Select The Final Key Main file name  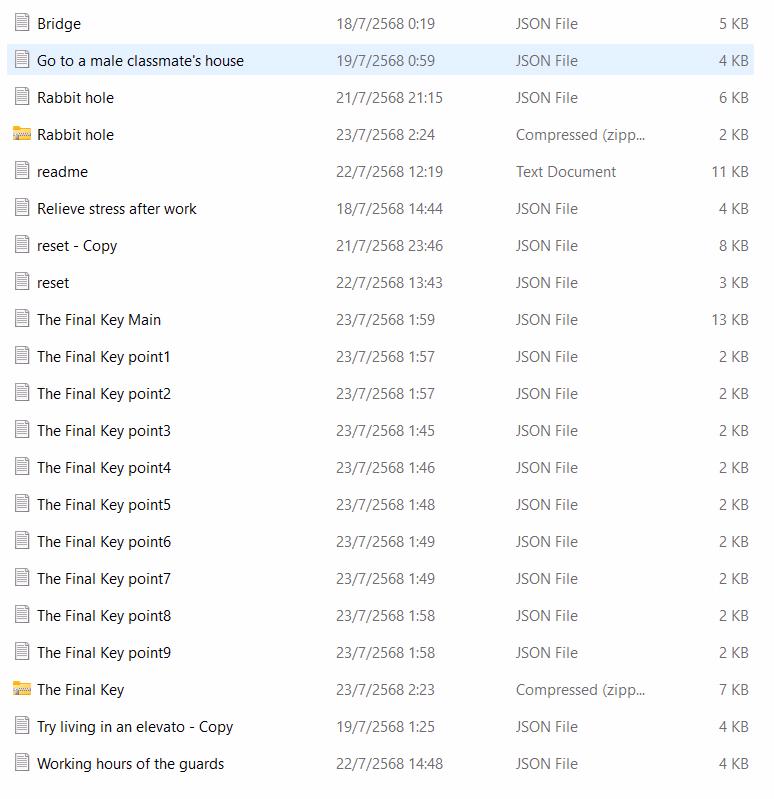click(99, 320)
